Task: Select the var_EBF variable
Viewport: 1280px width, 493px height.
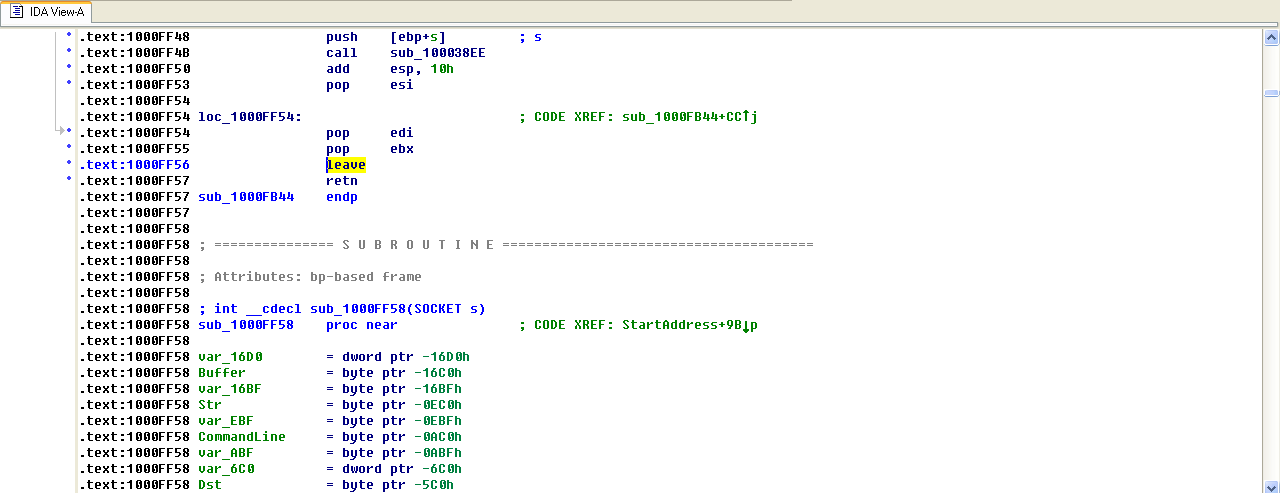Action: pos(226,421)
